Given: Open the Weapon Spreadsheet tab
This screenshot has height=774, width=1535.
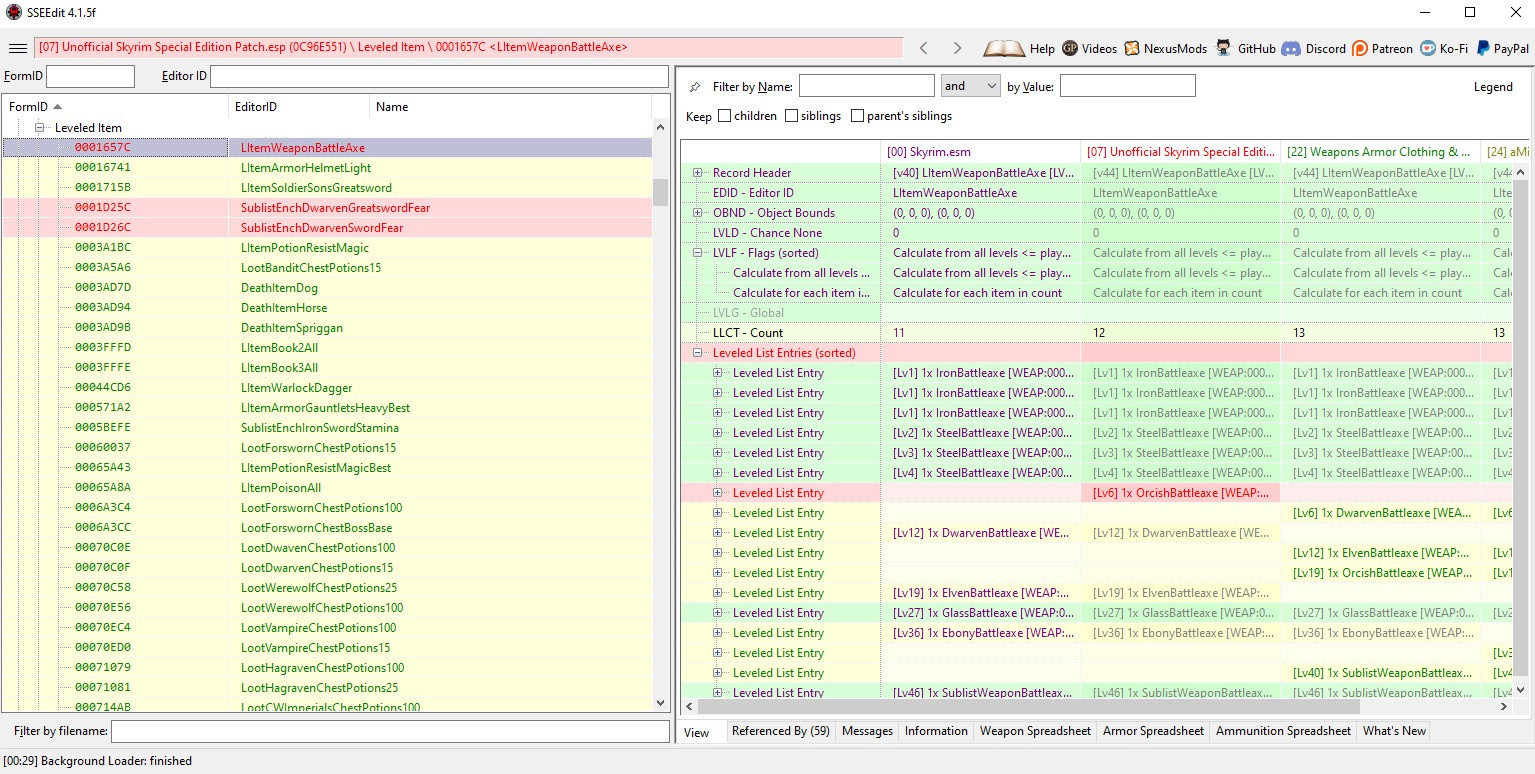Looking at the screenshot, I should (x=1035, y=731).
